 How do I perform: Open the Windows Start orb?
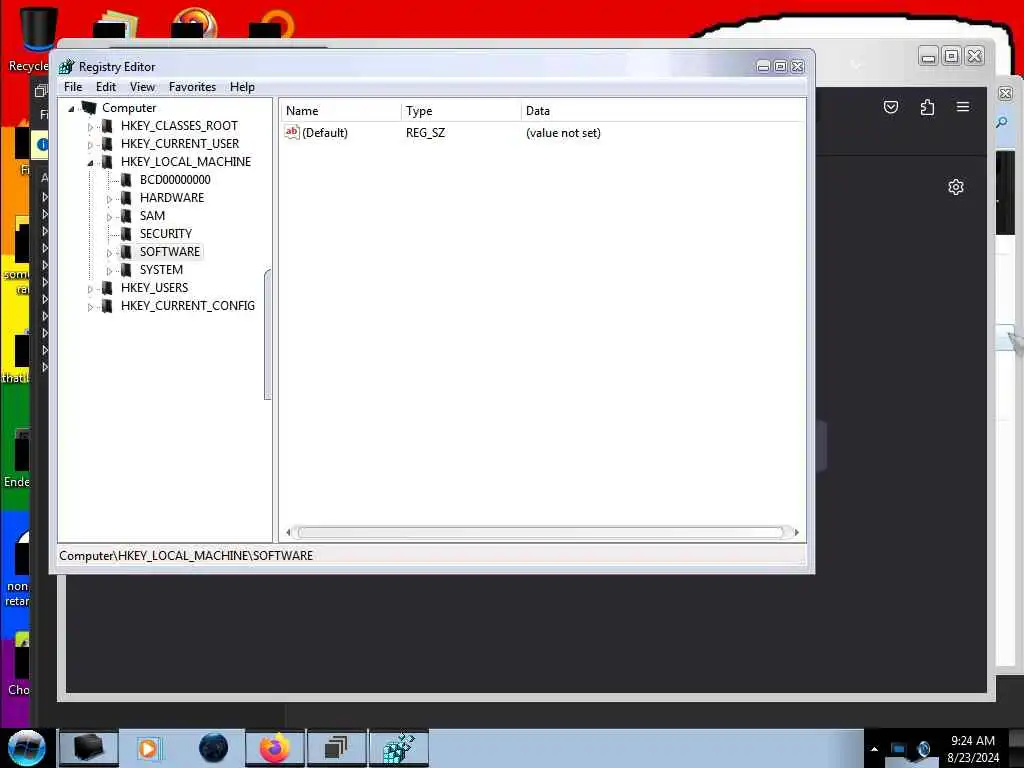27,748
